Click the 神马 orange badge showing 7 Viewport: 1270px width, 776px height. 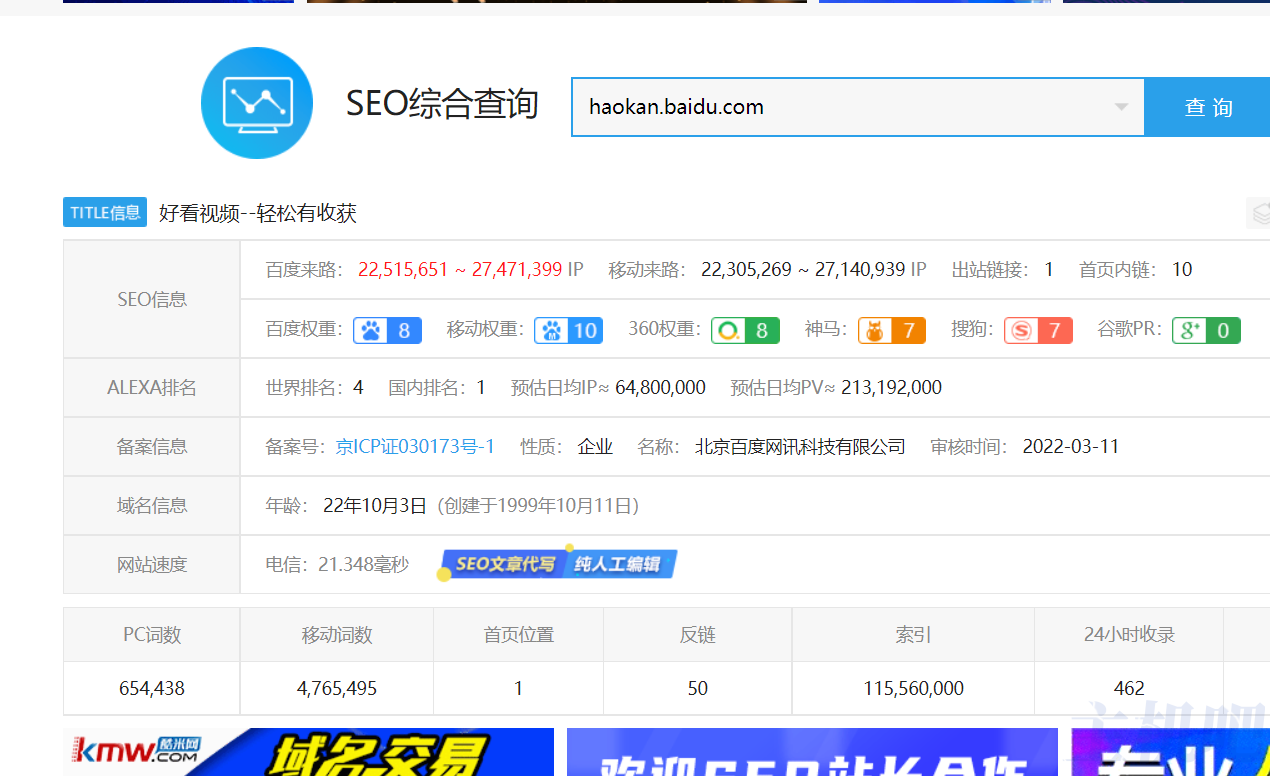coord(892,330)
